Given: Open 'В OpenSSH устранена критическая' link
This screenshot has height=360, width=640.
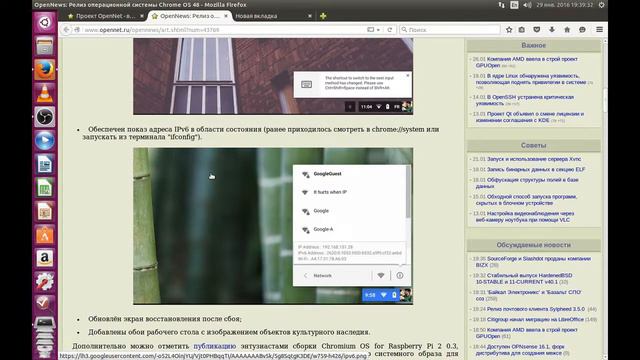Looking at the screenshot, I should tap(524, 100).
